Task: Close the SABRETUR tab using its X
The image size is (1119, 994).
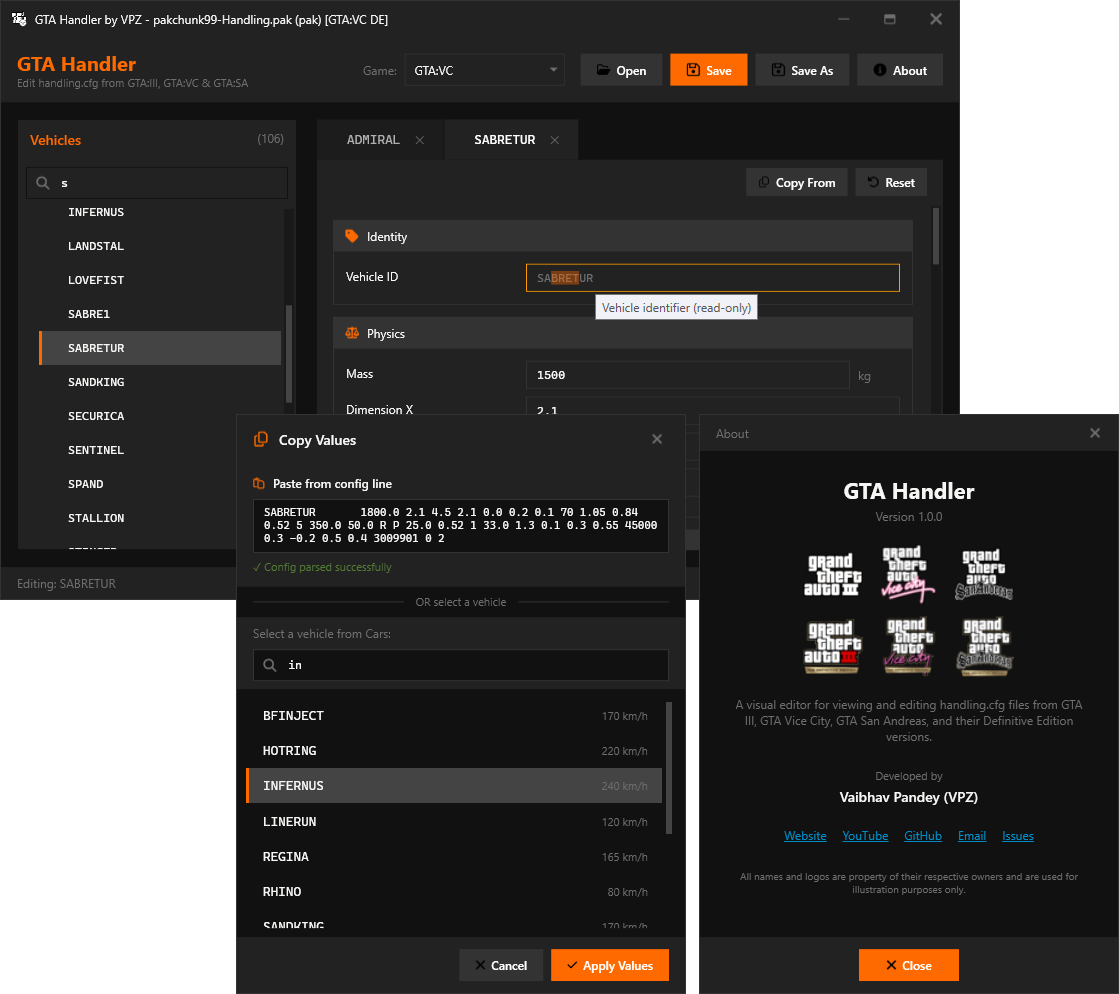Action: pos(555,141)
